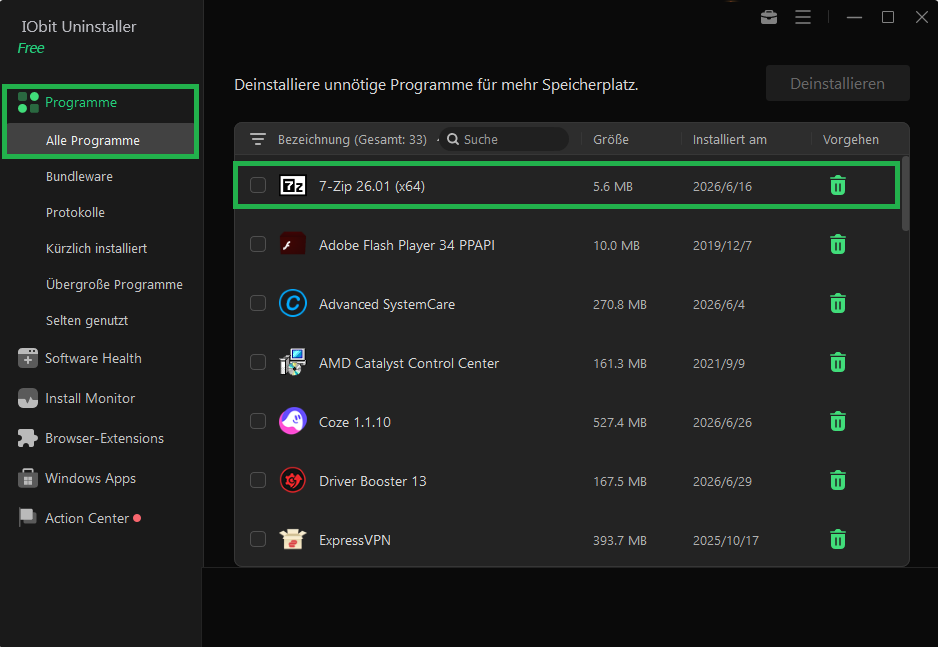Click the 2026/6/29 install date
The width and height of the screenshot is (938, 647).
point(722,481)
